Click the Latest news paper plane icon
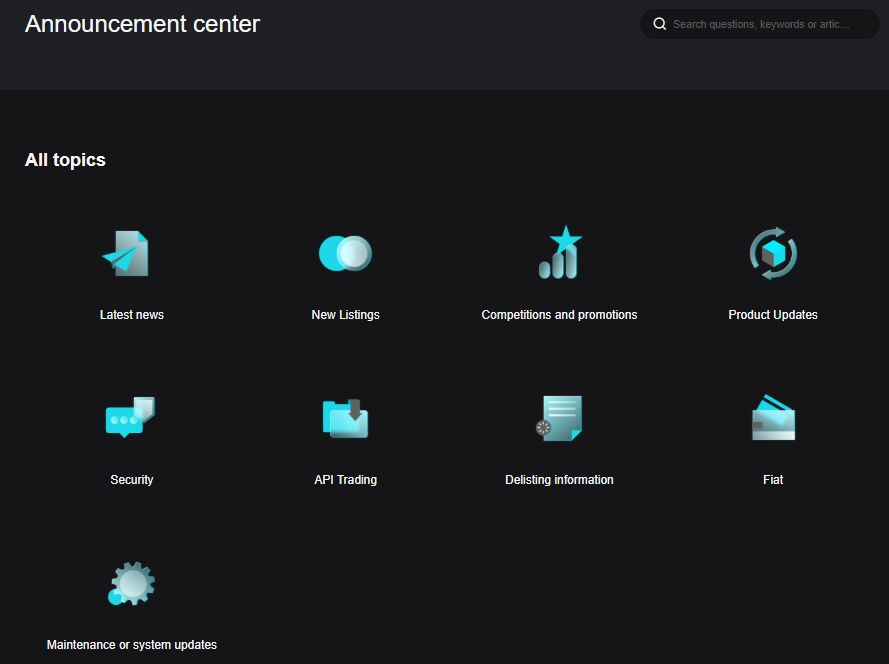Image resolution: width=889 pixels, height=664 pixels. coord(127,254)
